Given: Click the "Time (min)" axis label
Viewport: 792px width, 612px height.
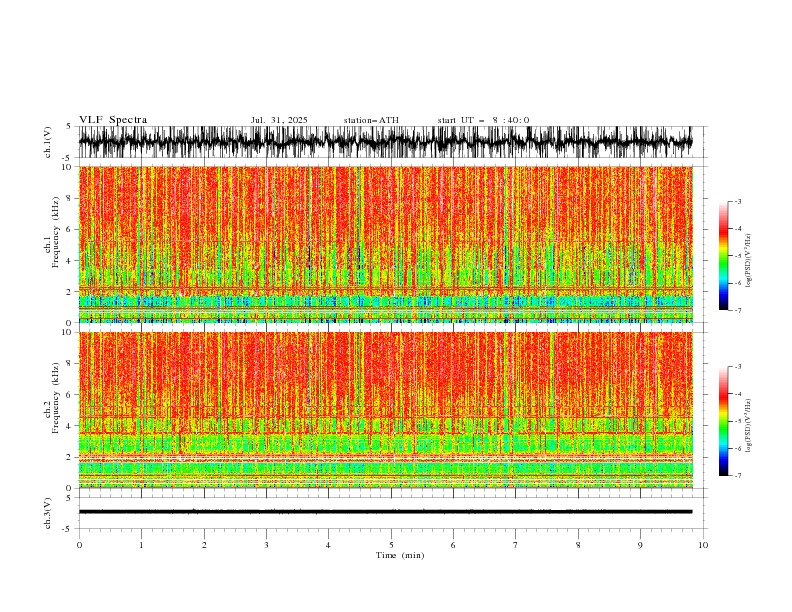Looking at the screenshot, I should pyautogui.click(x=400, y=555).
